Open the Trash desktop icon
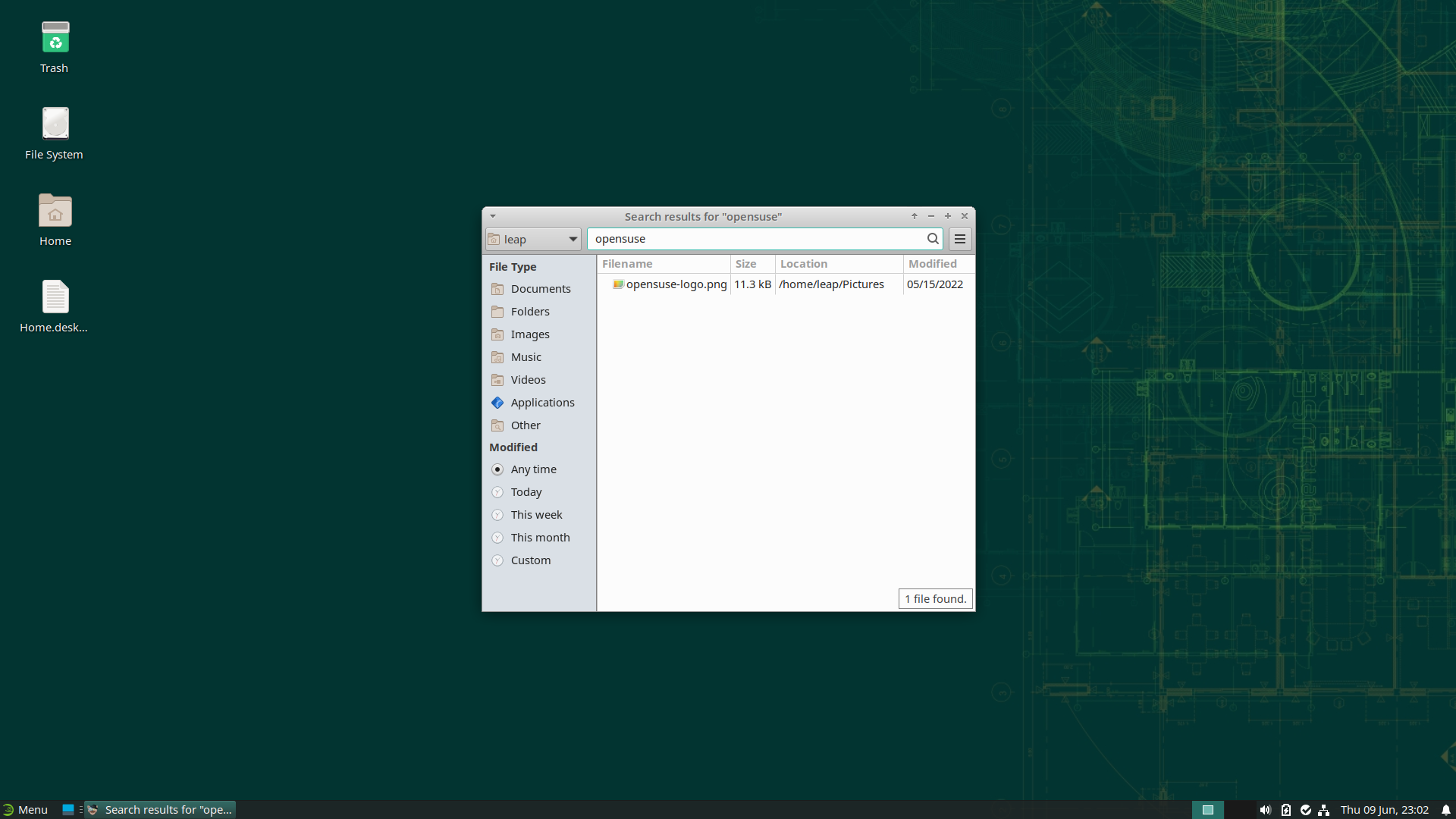Image resolution: width=1456 pixels, height=819 pixels. pyautogui.click(x=55, y=47)
